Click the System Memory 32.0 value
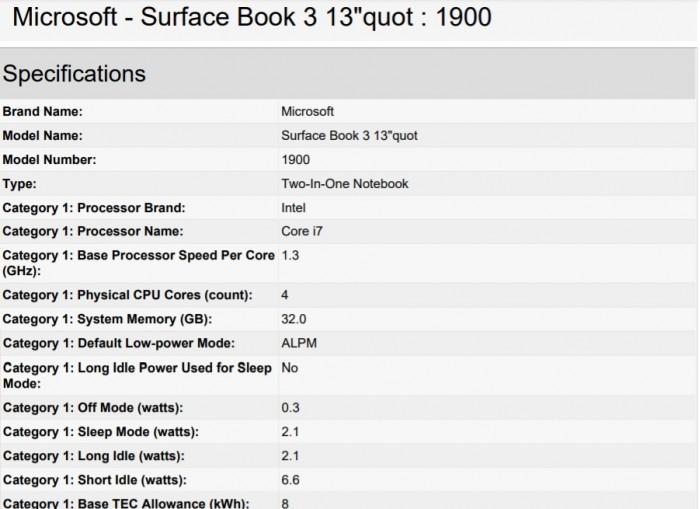This screenshot has height=509, width=700. pos(294,319)
